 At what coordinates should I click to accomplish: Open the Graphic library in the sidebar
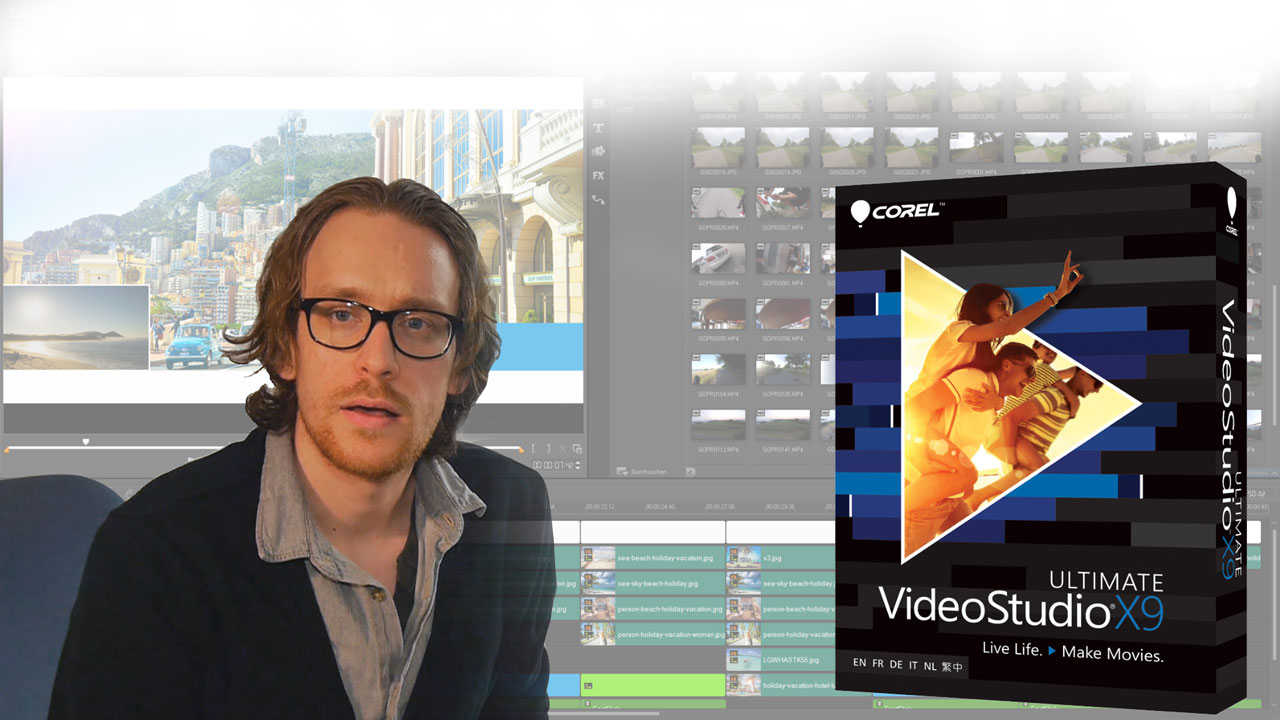coord(599,151)
